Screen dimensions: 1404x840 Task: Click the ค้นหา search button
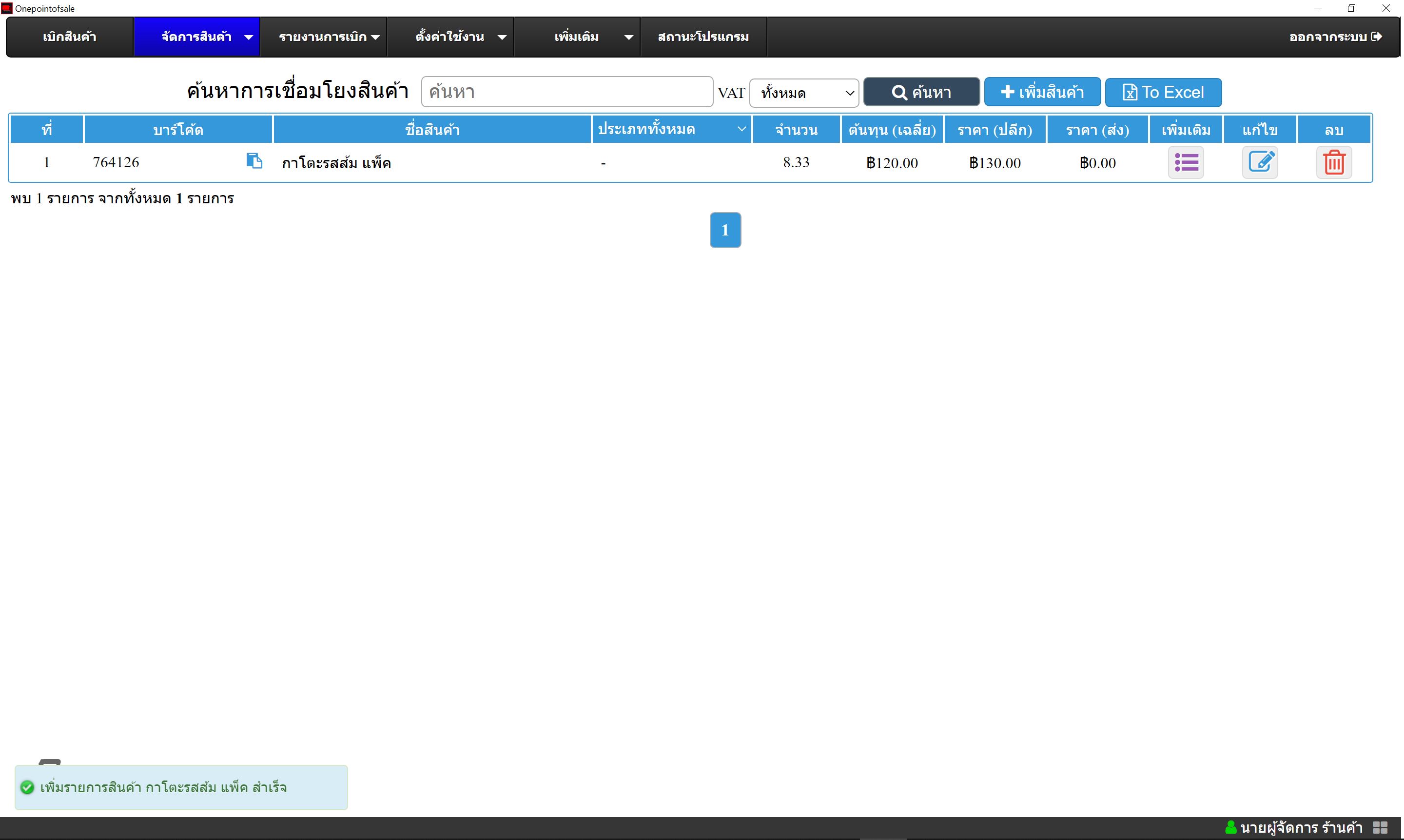(921, 92)
